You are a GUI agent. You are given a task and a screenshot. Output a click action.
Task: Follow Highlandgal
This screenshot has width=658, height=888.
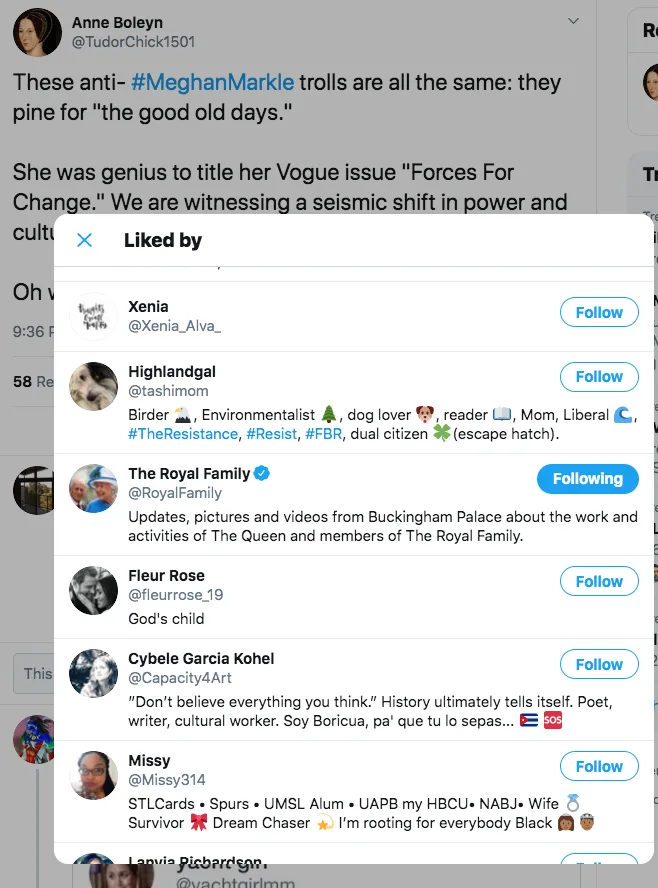[598, 377]
